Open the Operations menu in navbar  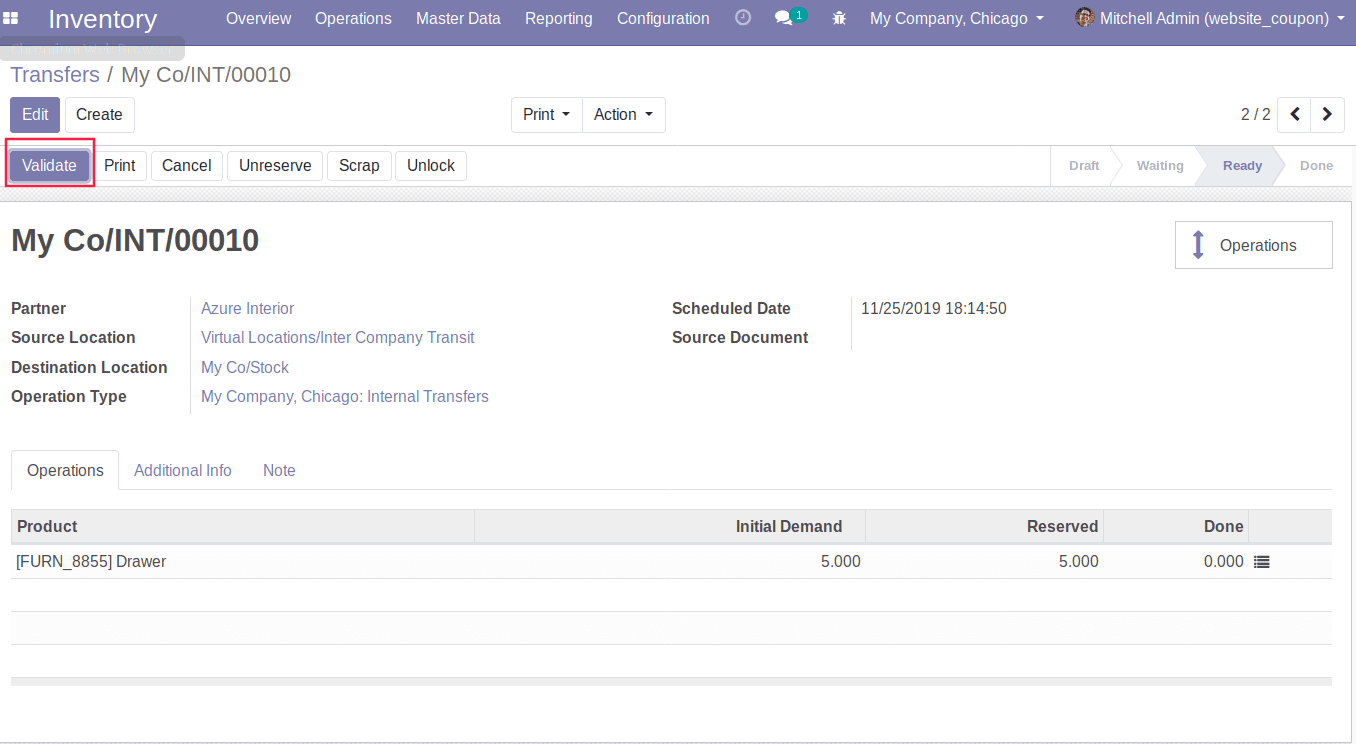(x=353, y=18)
